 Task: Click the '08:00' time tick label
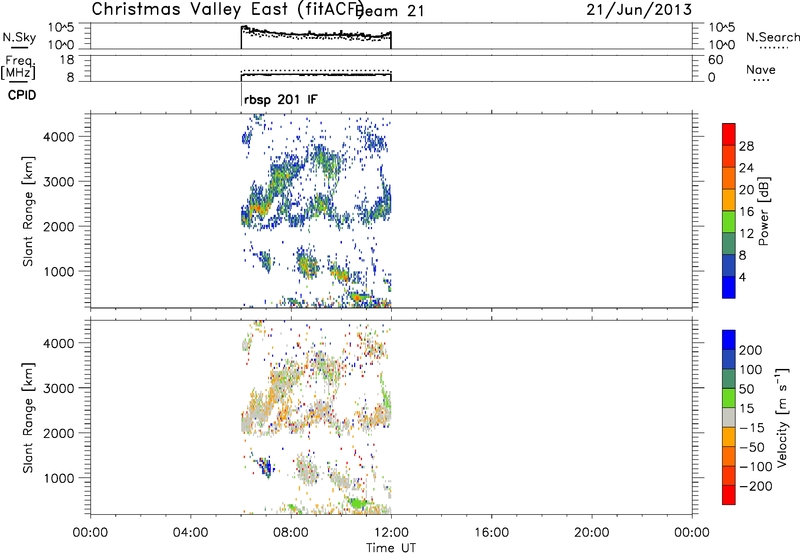(291, 533)
